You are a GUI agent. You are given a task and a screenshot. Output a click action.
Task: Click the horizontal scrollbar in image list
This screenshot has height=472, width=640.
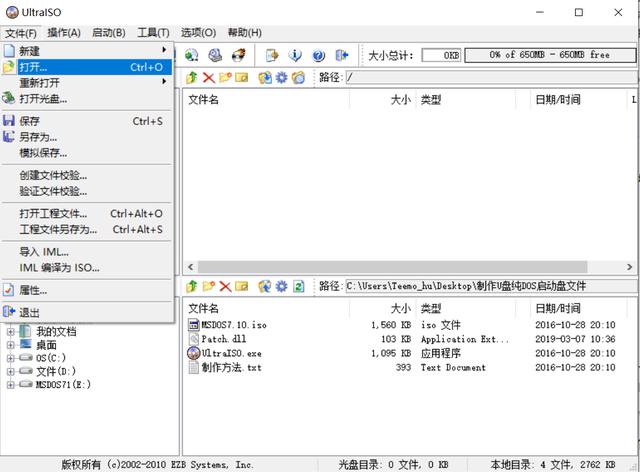393,267
